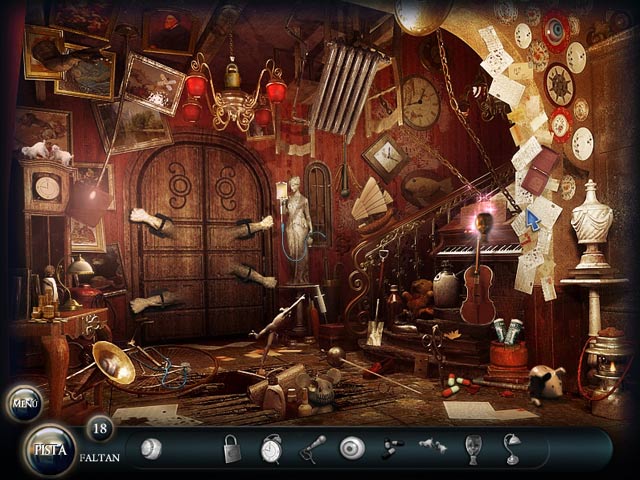Image resolution: width=640 pixels, height=480 pixels.
Task: Select the mask silhouette in the item bar
Action: 473,449
